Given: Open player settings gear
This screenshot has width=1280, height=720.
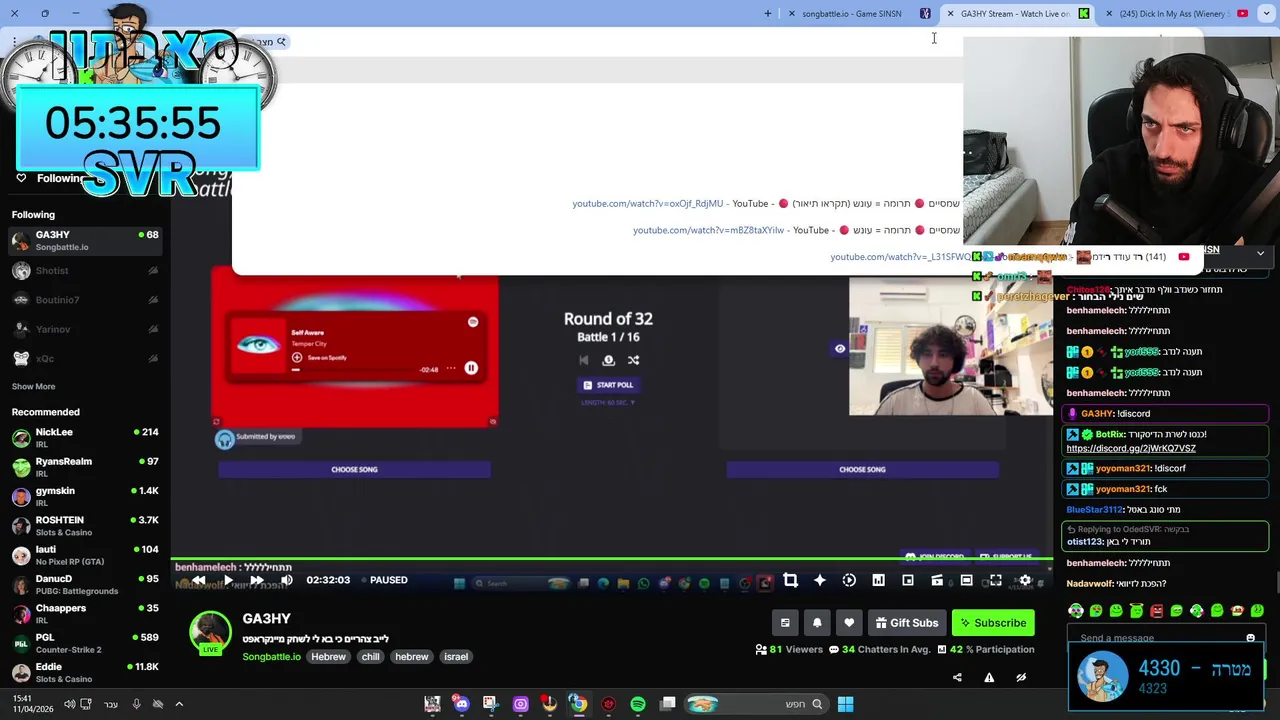Looking at the screenshot, I should point(1025,580).
